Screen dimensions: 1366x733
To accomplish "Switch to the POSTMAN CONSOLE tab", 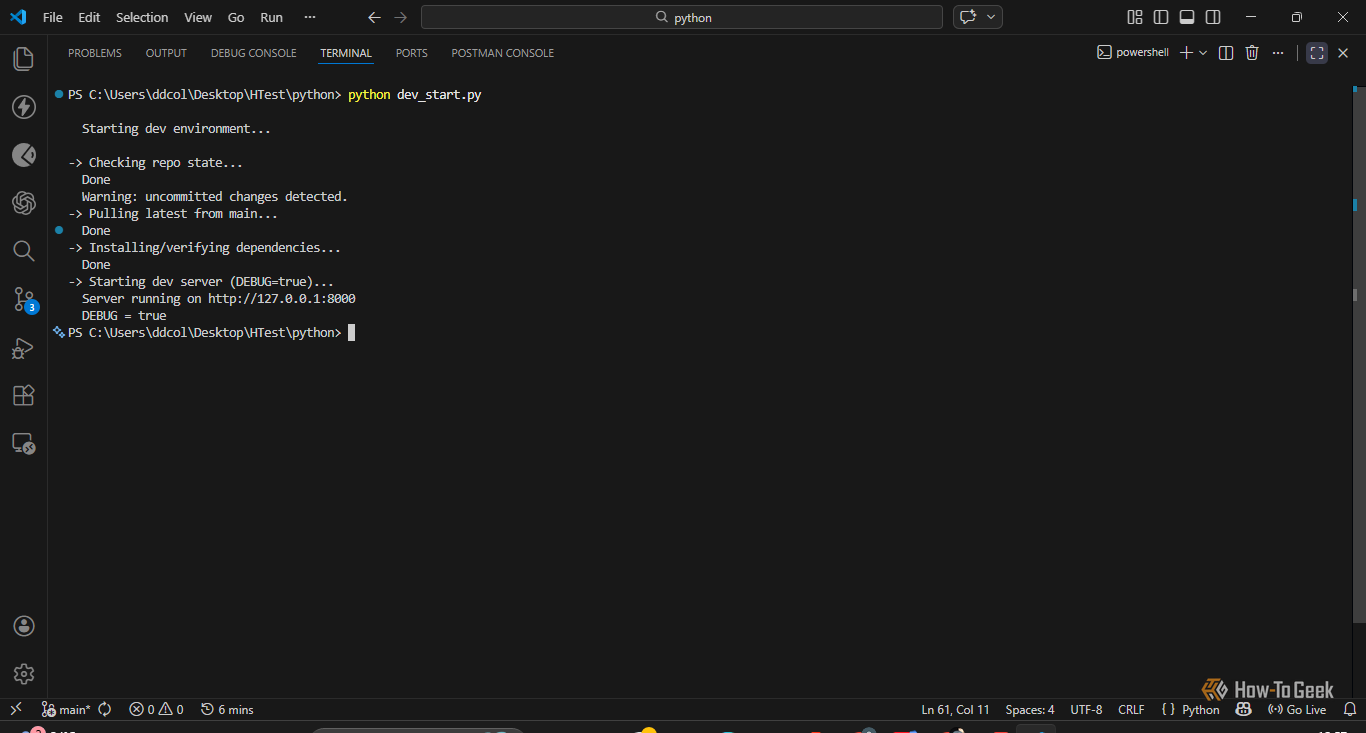I will pos(503,53).
